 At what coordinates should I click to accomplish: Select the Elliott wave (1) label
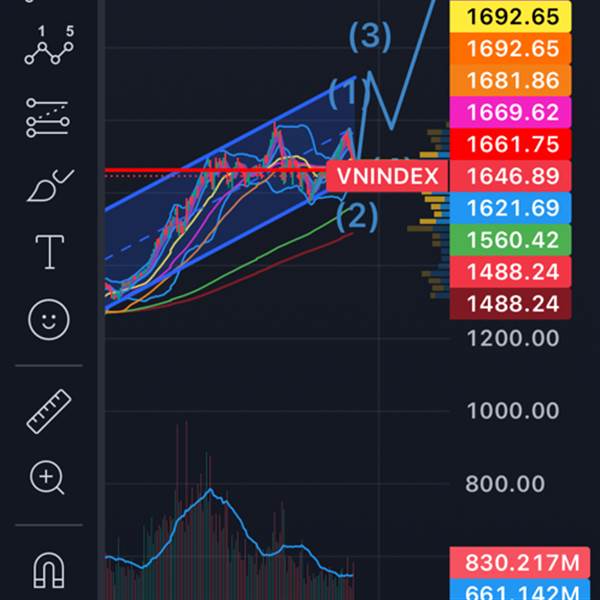[x=348, y=93]
